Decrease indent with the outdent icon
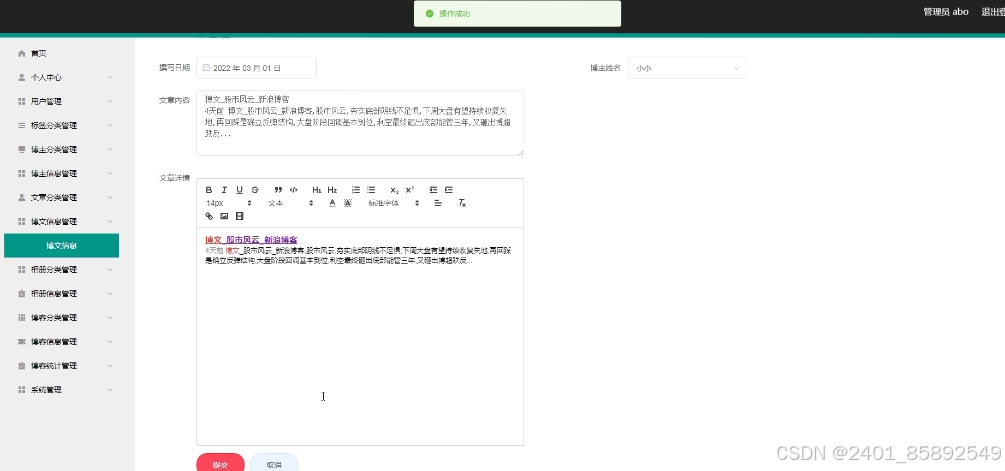 click(433, 190)
